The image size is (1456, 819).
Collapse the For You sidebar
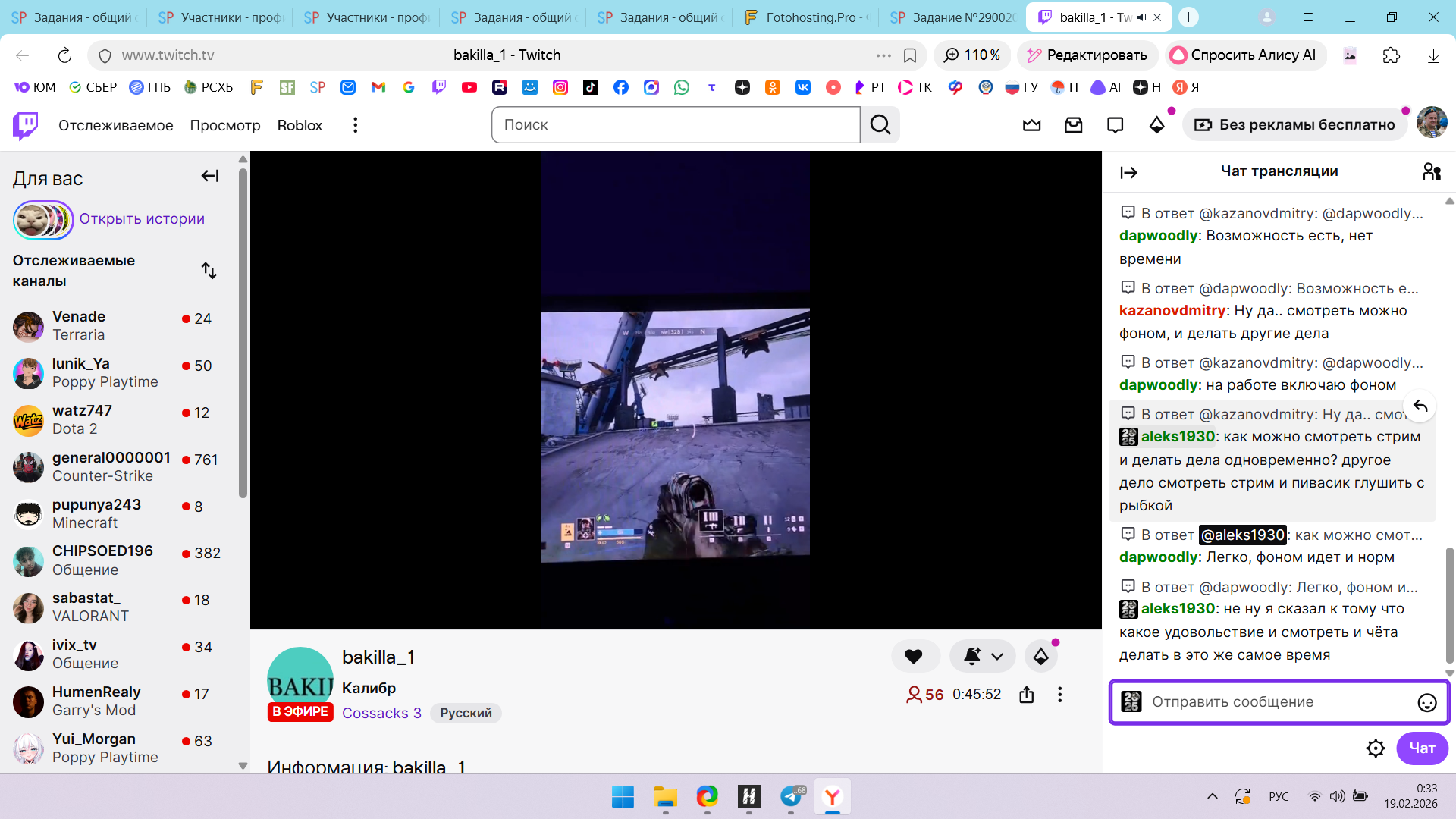(210, 177)
